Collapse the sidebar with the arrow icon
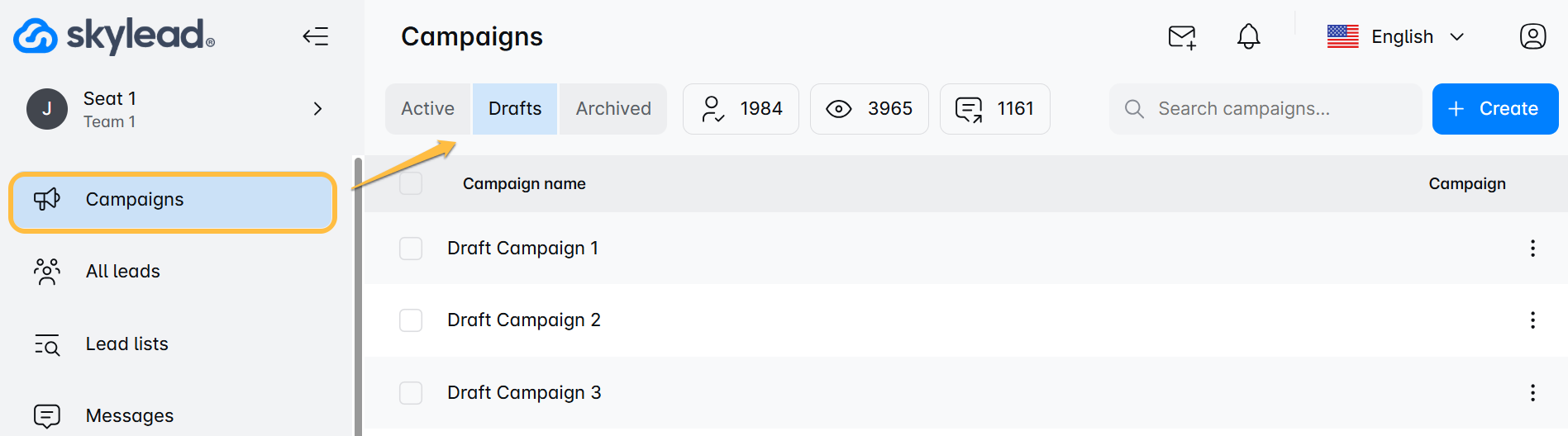The image size is (1568, 436). click(315, 36)
